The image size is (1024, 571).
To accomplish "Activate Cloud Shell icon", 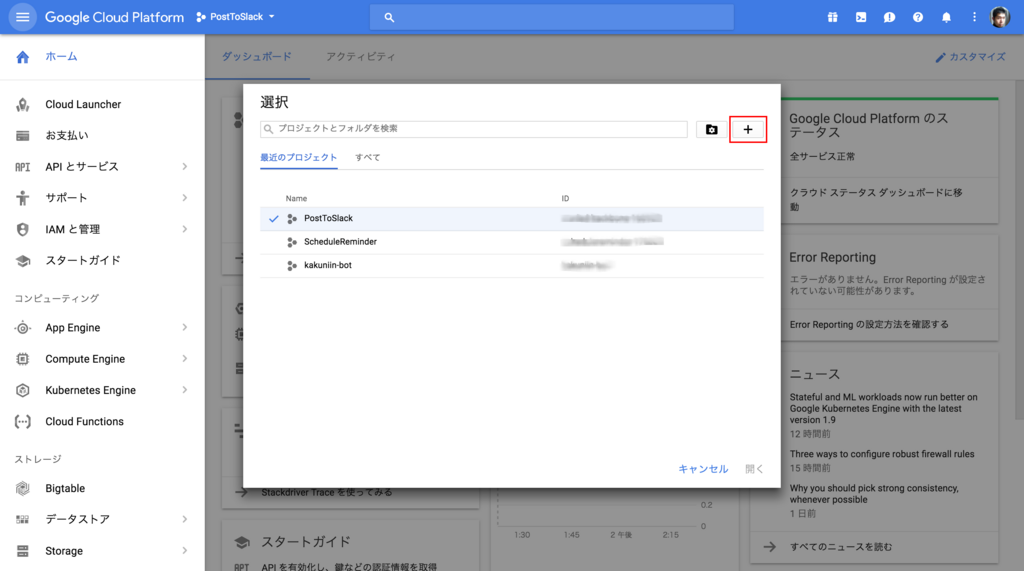I will 861,18.
